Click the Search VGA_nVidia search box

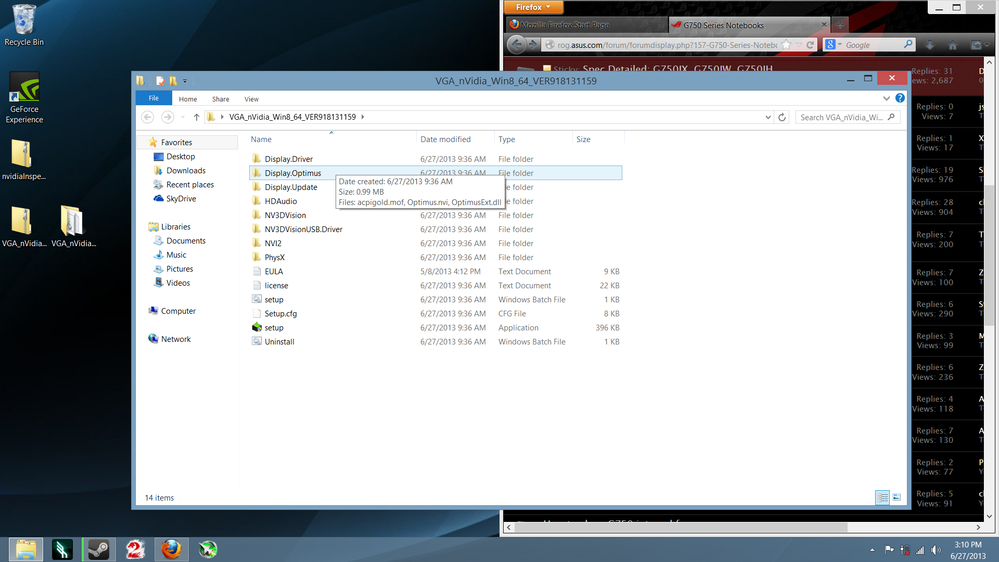[x=847, y=117]
